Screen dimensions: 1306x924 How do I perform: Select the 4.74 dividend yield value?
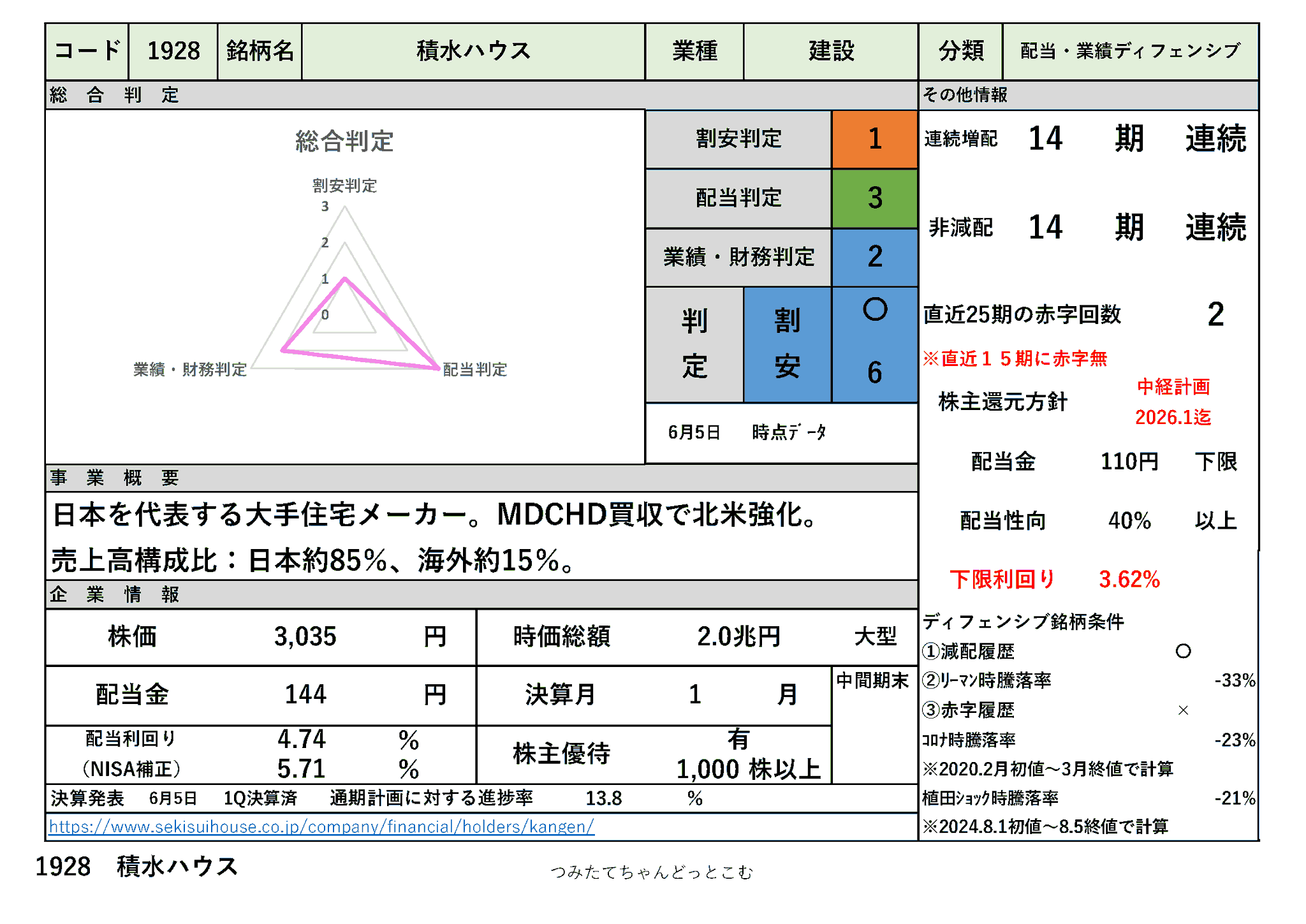[x=301, y=739]
